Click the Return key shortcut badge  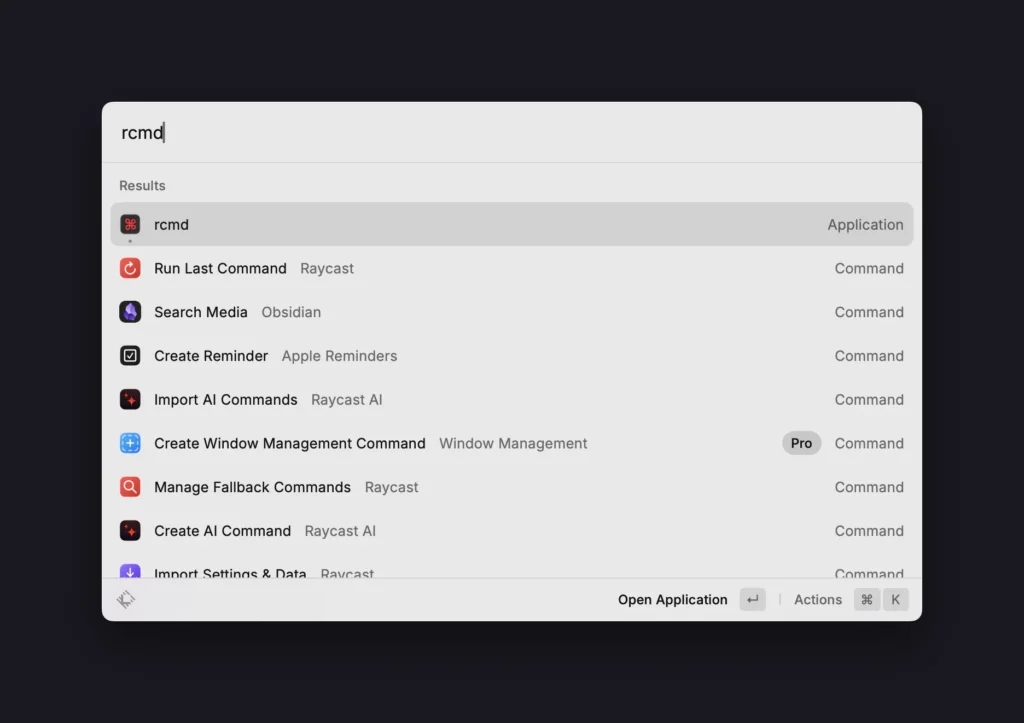pyautogui.click(x=752, y=600)
